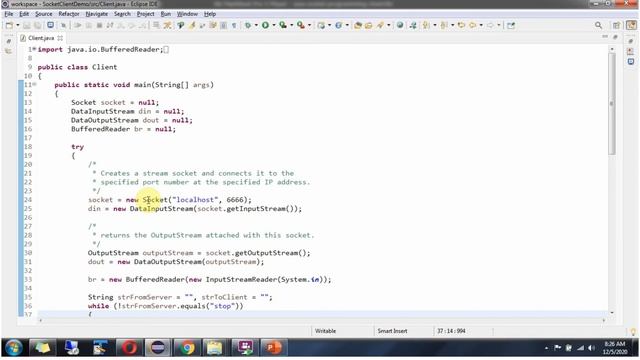640x360 pixels.
Task: Click the Next Annotation toolbar icon
Action: [426, 25]
